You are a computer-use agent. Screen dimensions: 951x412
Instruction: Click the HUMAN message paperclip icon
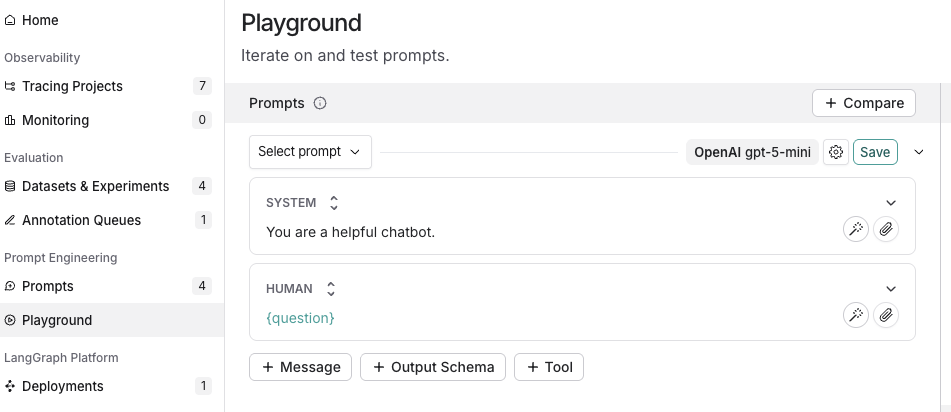(x=885, y=315)
